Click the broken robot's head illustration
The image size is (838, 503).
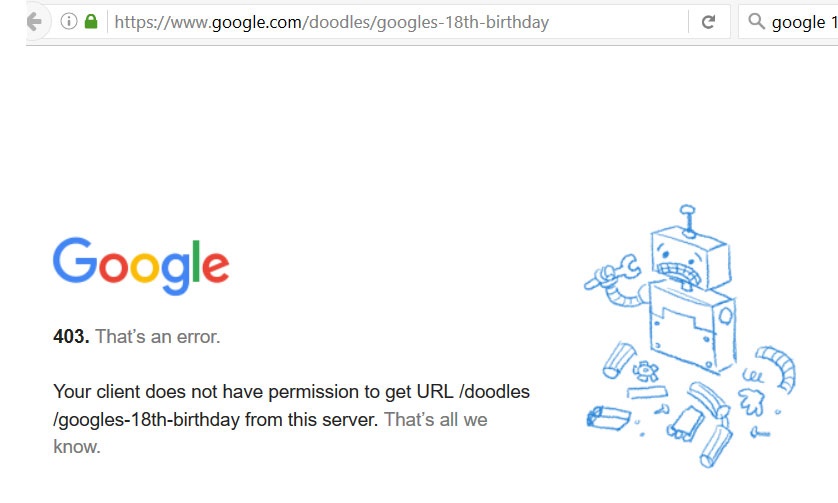690,259
